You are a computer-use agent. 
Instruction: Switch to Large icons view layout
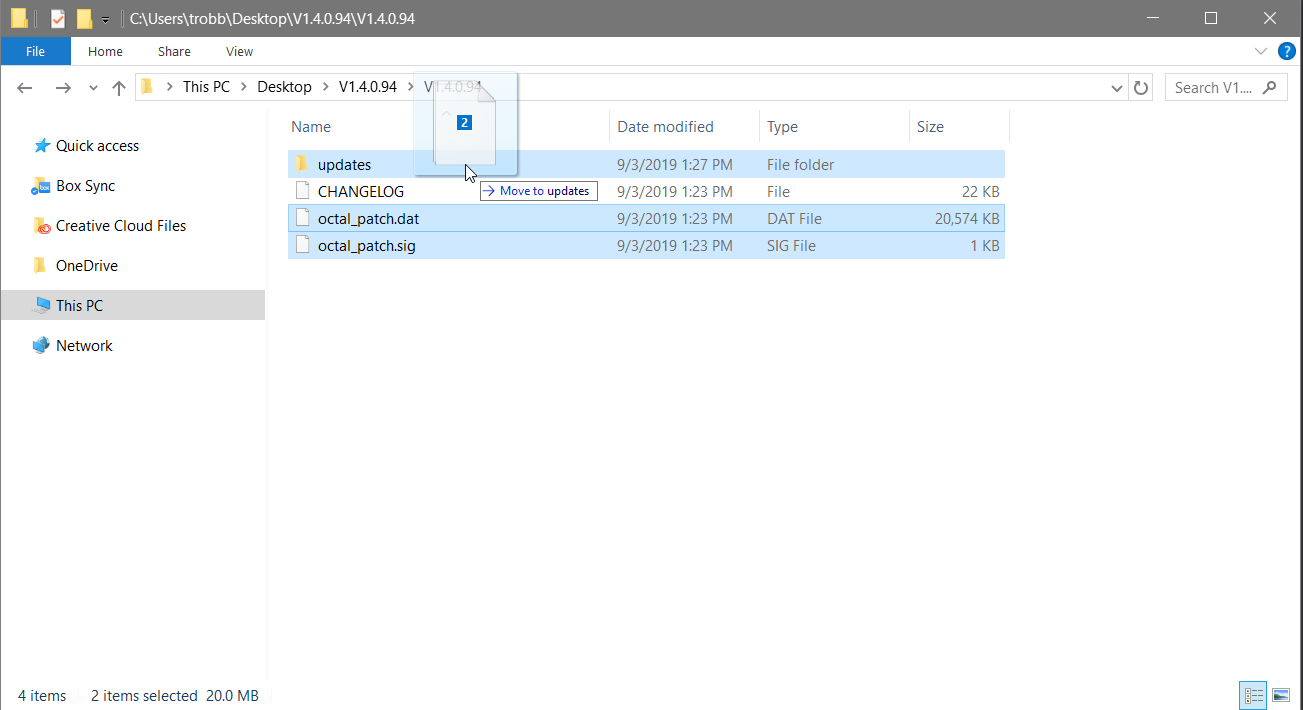click(x=1281, y=695)
